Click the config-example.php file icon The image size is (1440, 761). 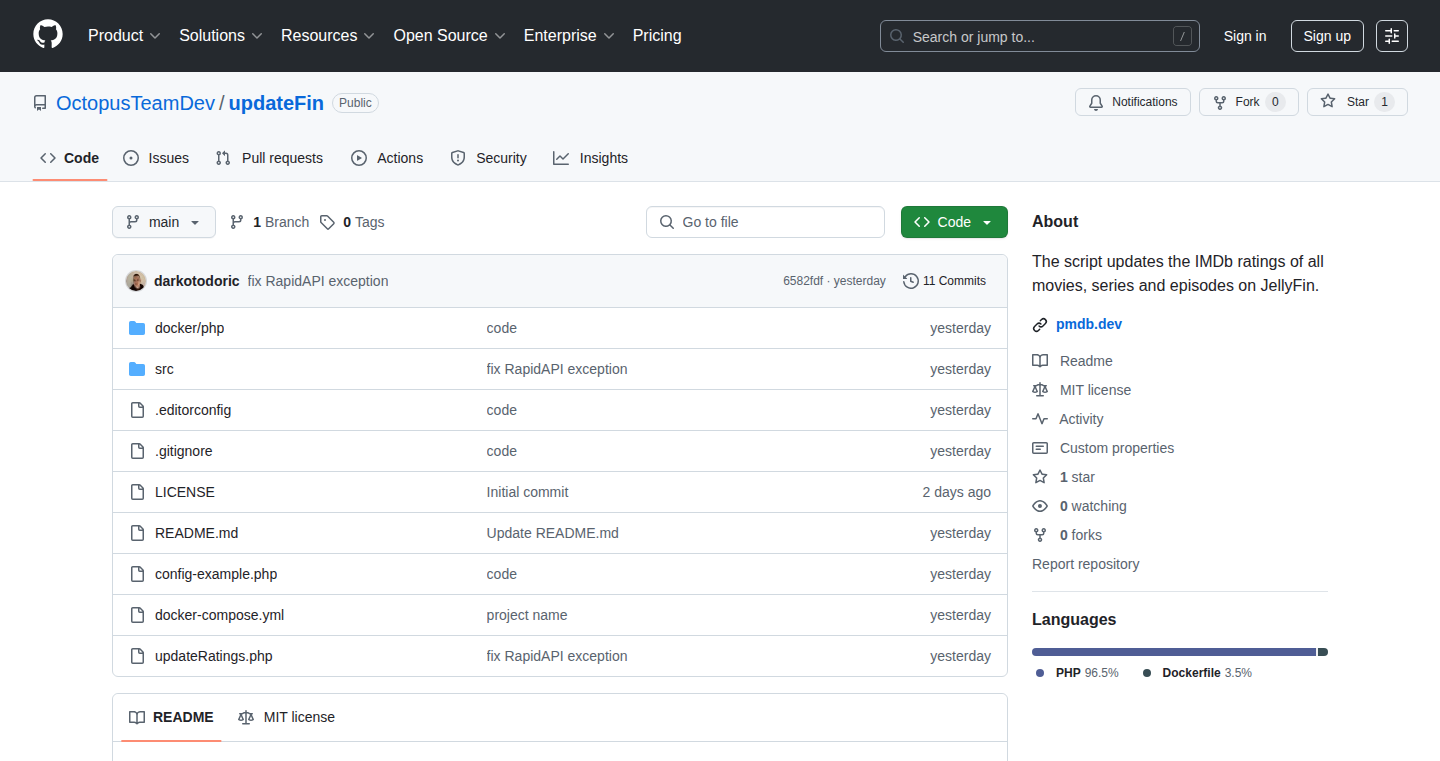[x=137, y=574]
